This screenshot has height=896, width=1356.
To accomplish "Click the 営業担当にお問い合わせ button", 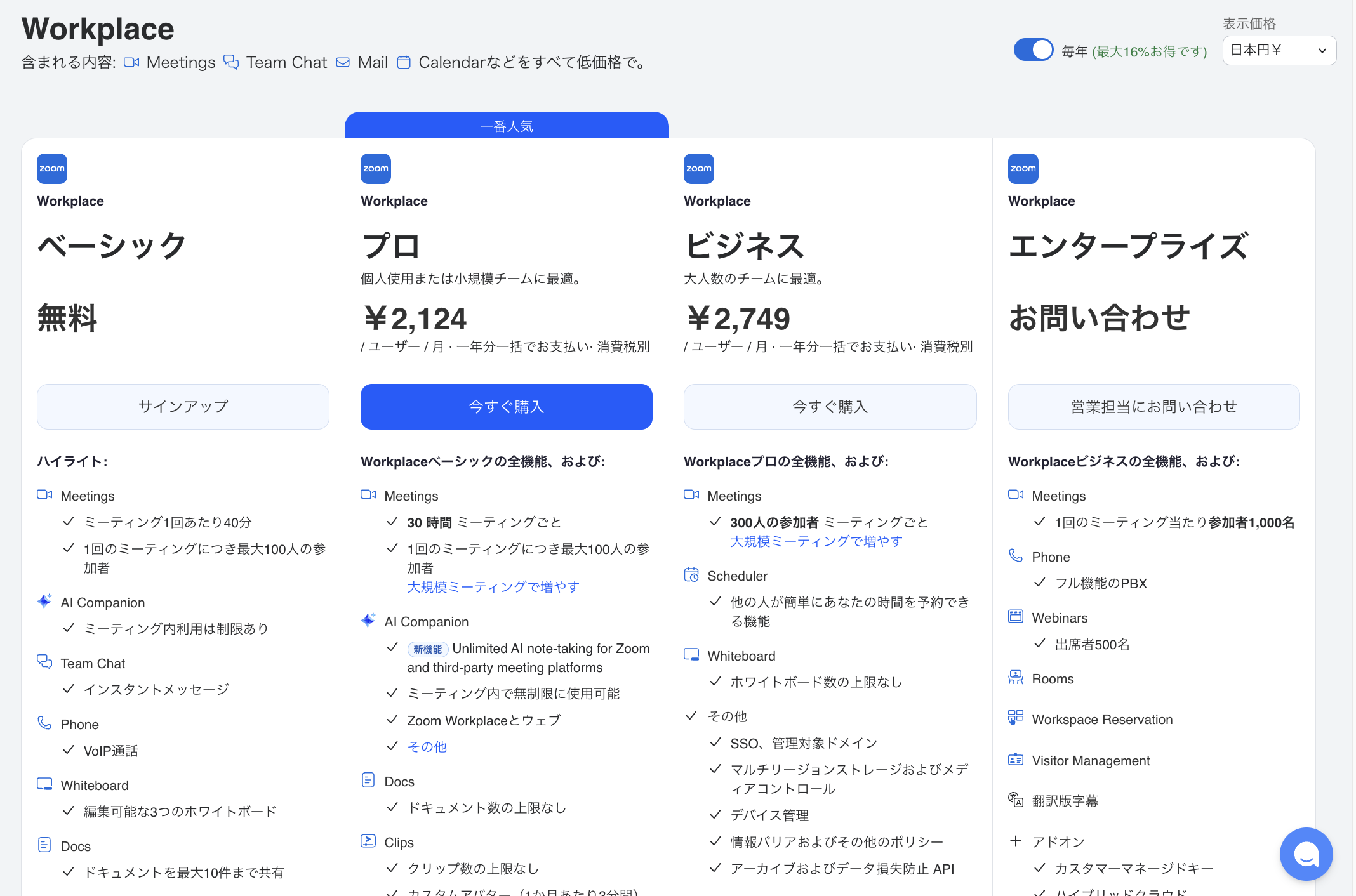I will tap(1153, 407).
